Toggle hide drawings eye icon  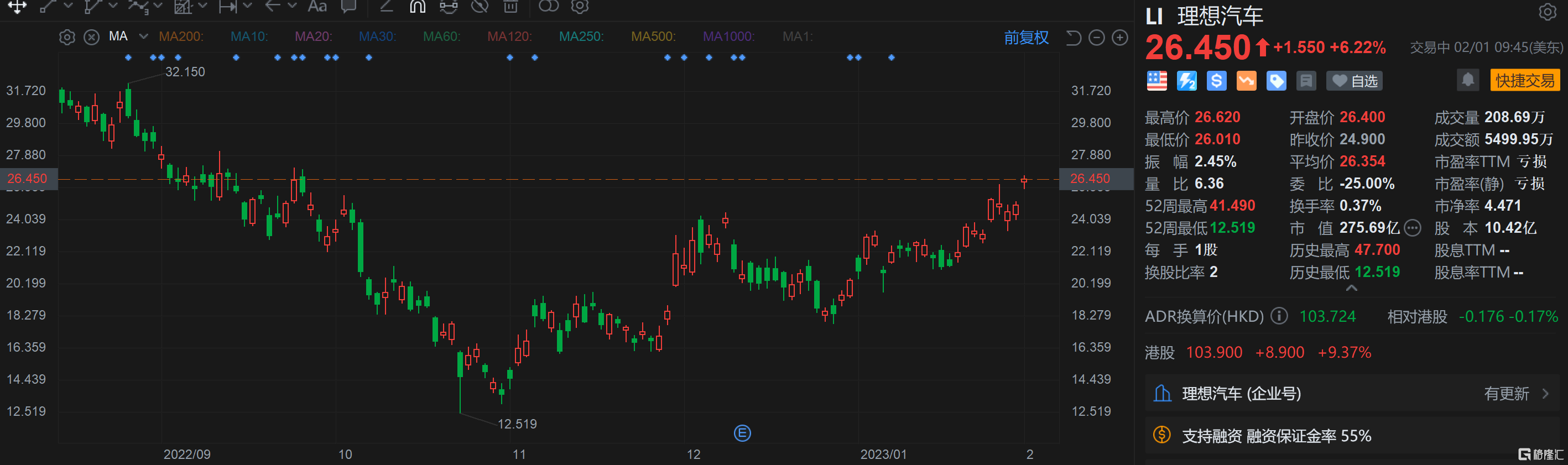click(x=480, y=7)
